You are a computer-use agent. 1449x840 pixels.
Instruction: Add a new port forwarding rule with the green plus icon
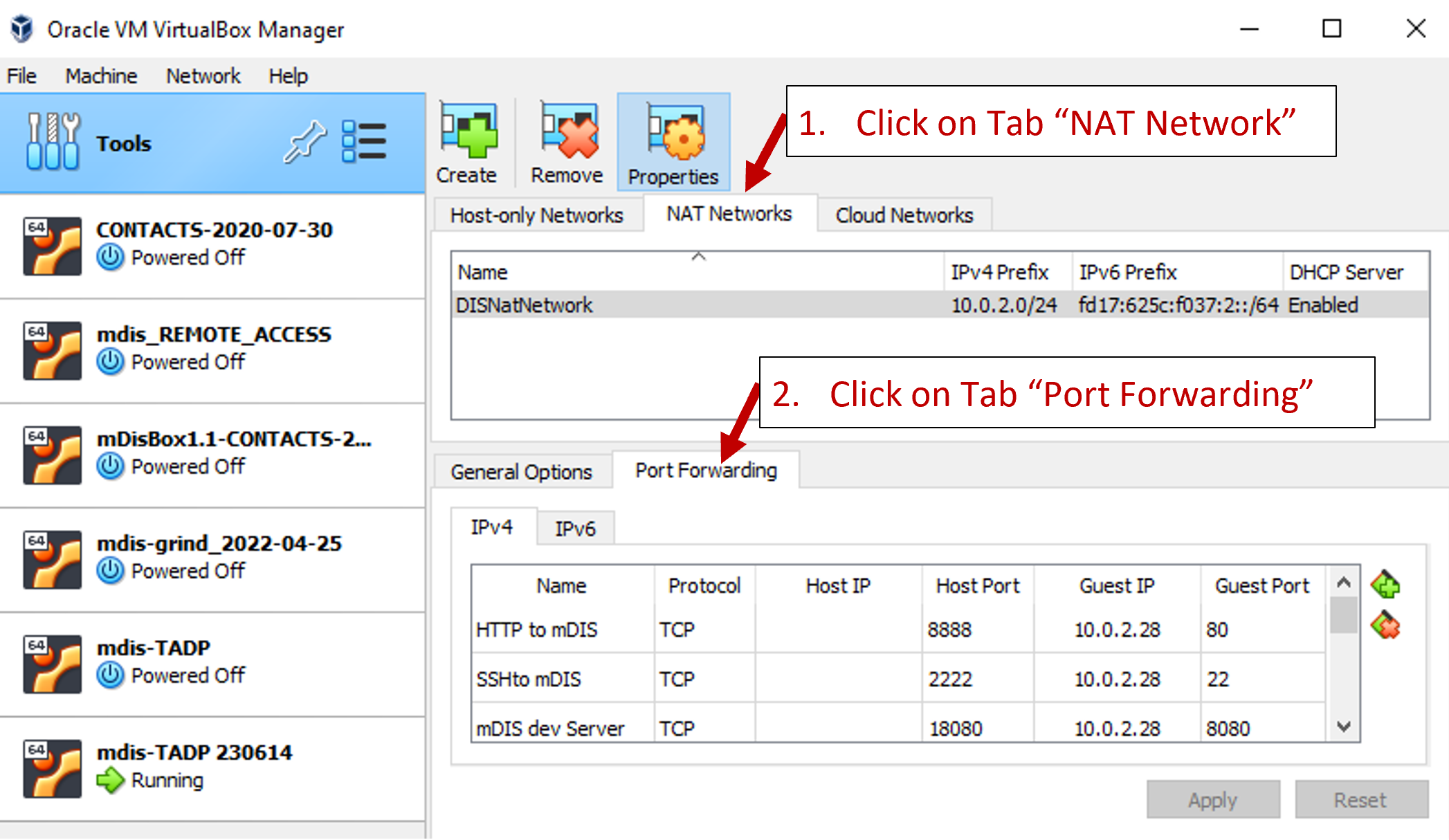[1385, 585]
